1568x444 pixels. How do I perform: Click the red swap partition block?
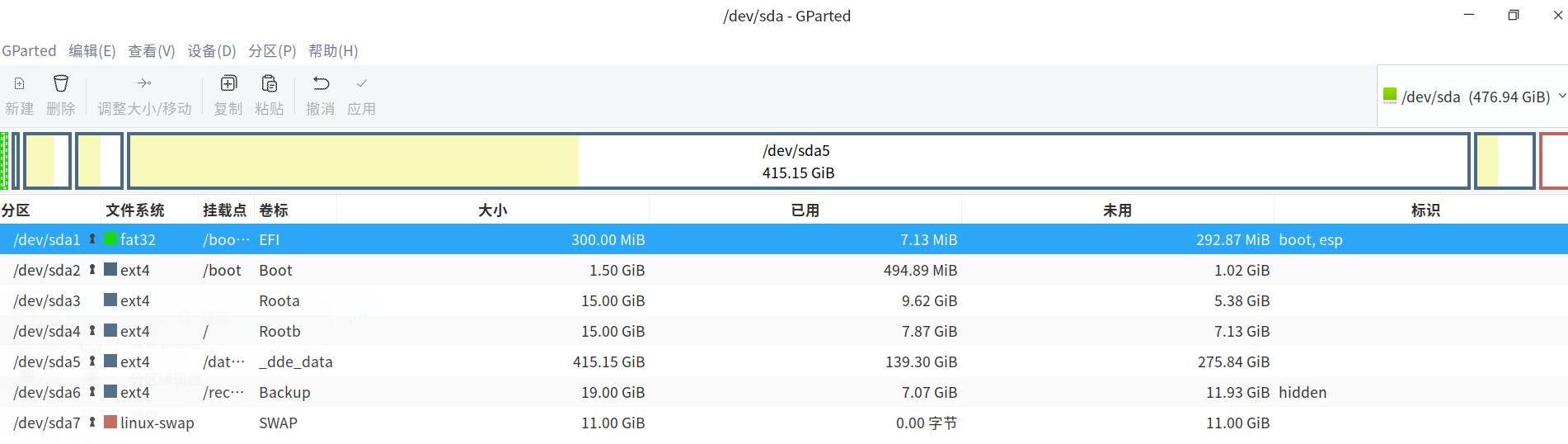(x=1554, y=161)
